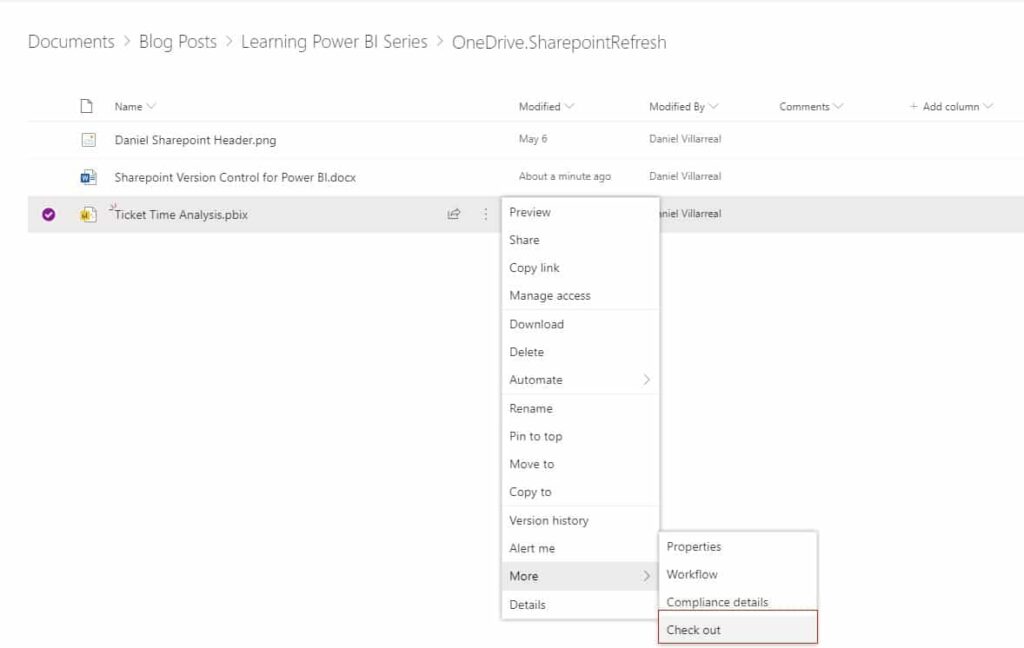
Task: Click Daniel Villarreal in the docx row
Action: click(x=685, y=176)
